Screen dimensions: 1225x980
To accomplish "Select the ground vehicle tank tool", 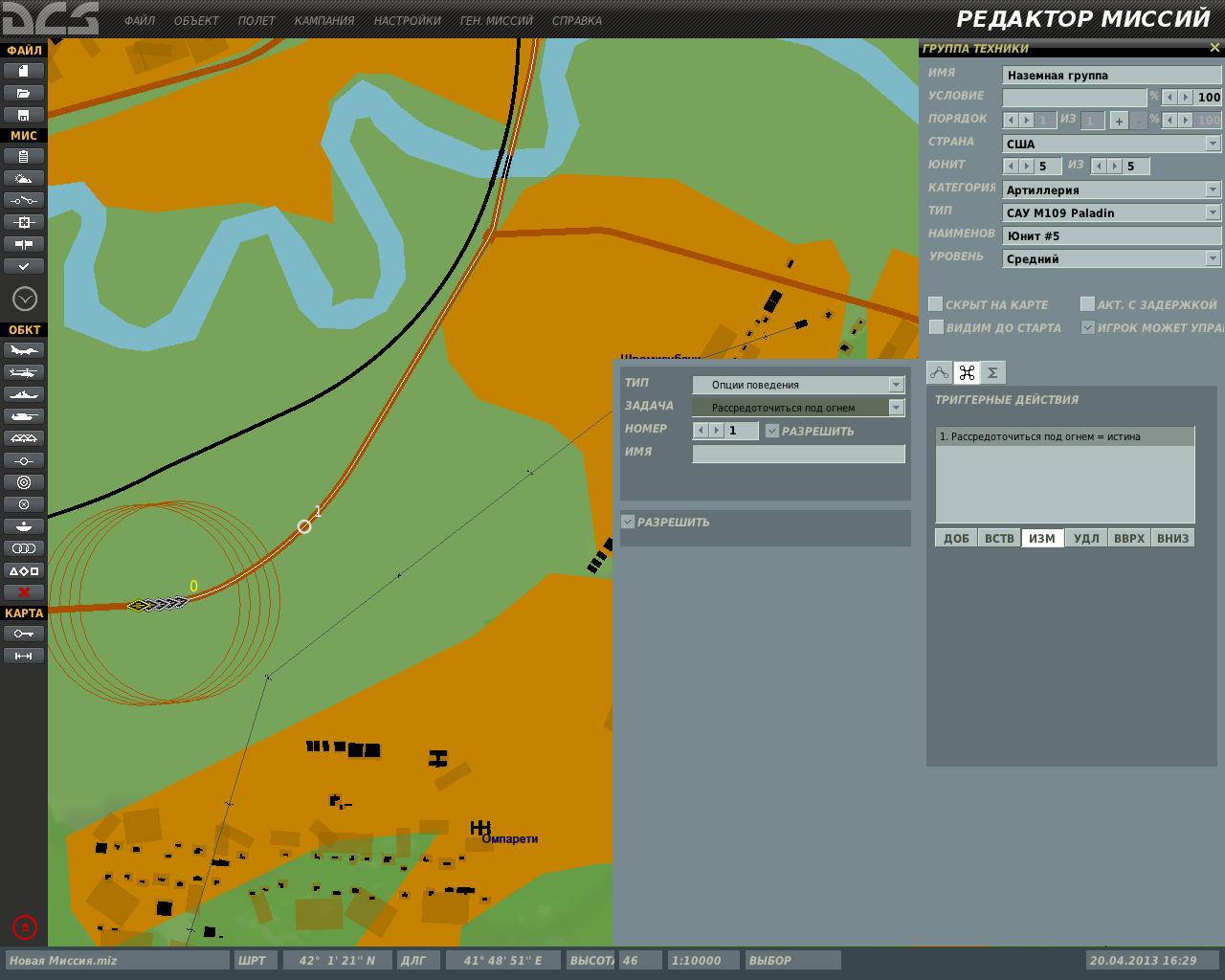I will [x=24, y=416].
